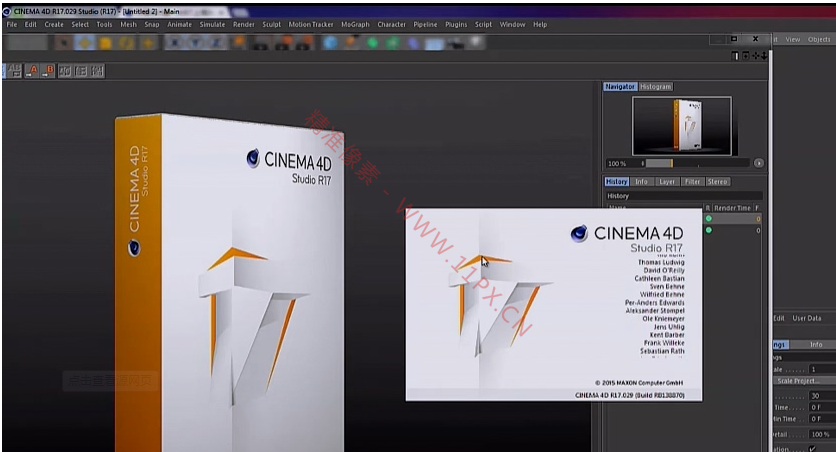Image resolution: width=836 pixels, height=452 pixels.
Task: Open the Sculpt menu
Action: coord(271,25)
